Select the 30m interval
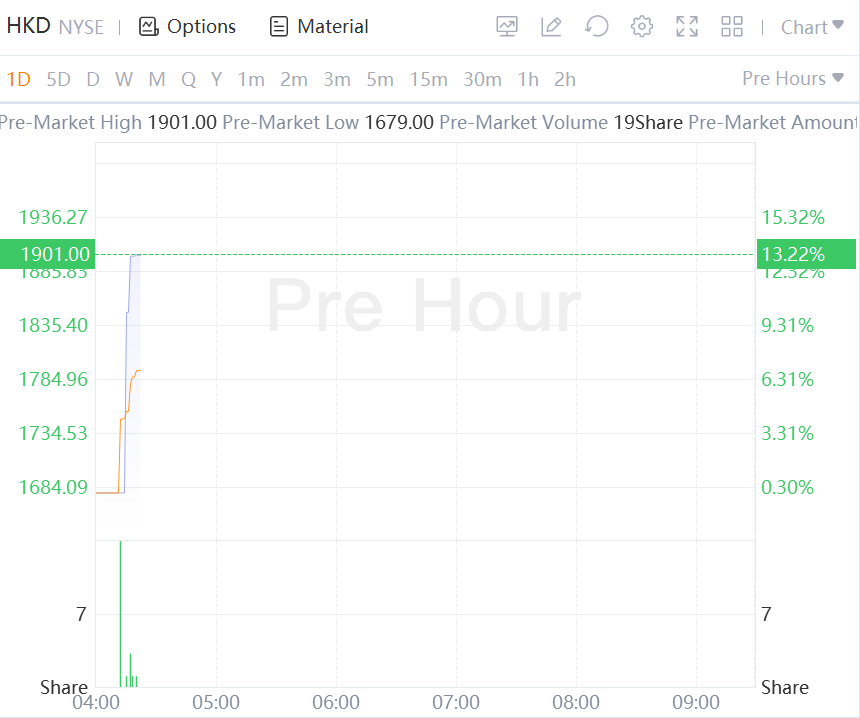 (x=482, y=79)
